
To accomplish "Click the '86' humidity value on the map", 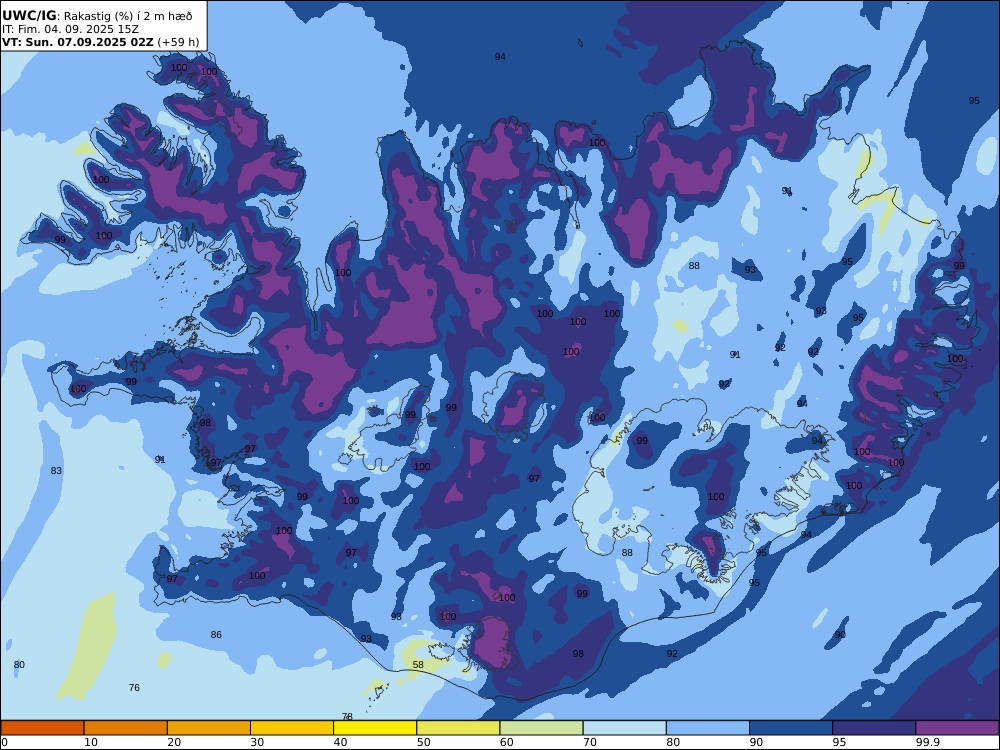I will tap(216, 635).
